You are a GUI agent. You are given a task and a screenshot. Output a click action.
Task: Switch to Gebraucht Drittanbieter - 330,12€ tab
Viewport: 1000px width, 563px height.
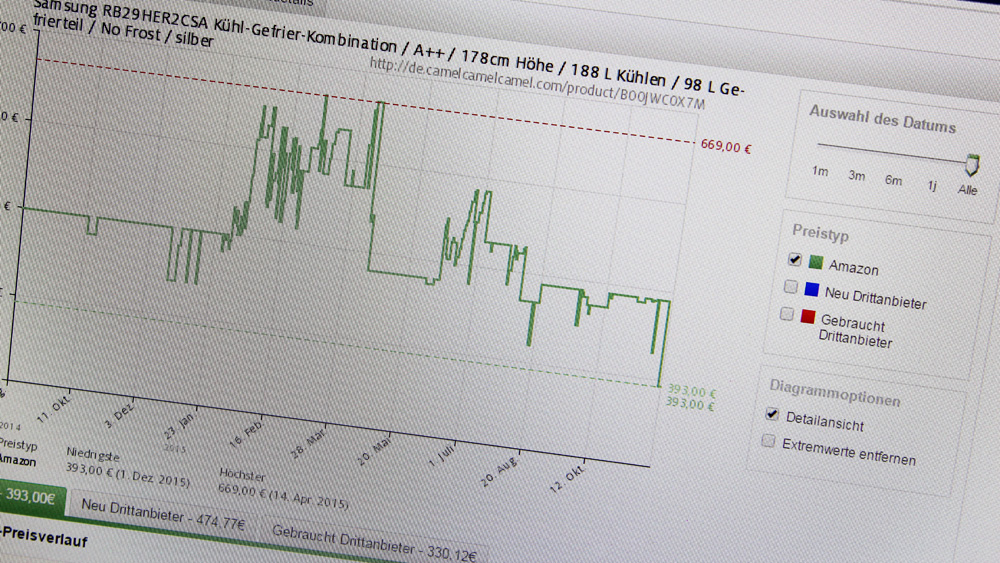coord(373,543)
